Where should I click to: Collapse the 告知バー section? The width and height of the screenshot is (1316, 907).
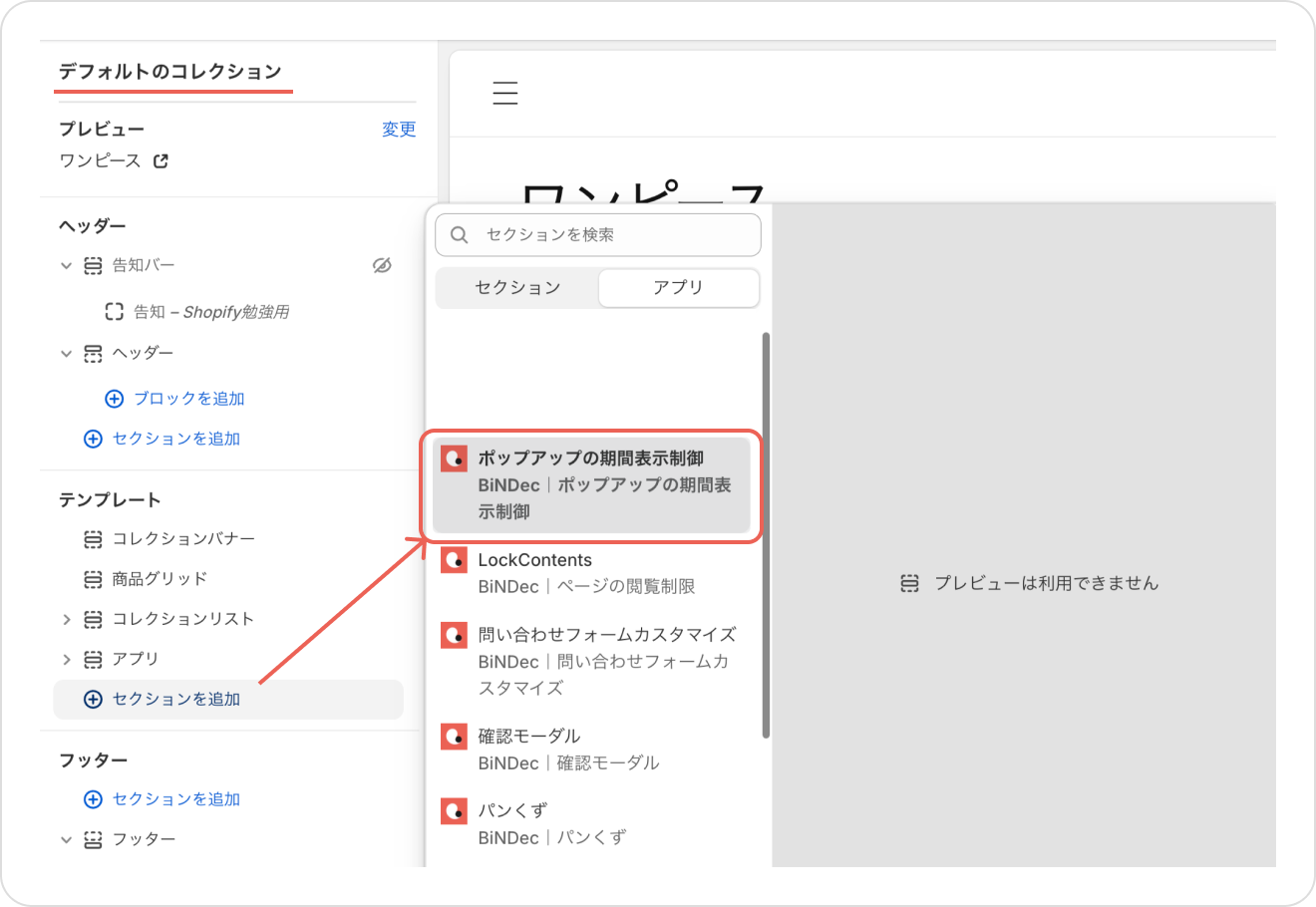pyautogui.click(x=67, y=265)
